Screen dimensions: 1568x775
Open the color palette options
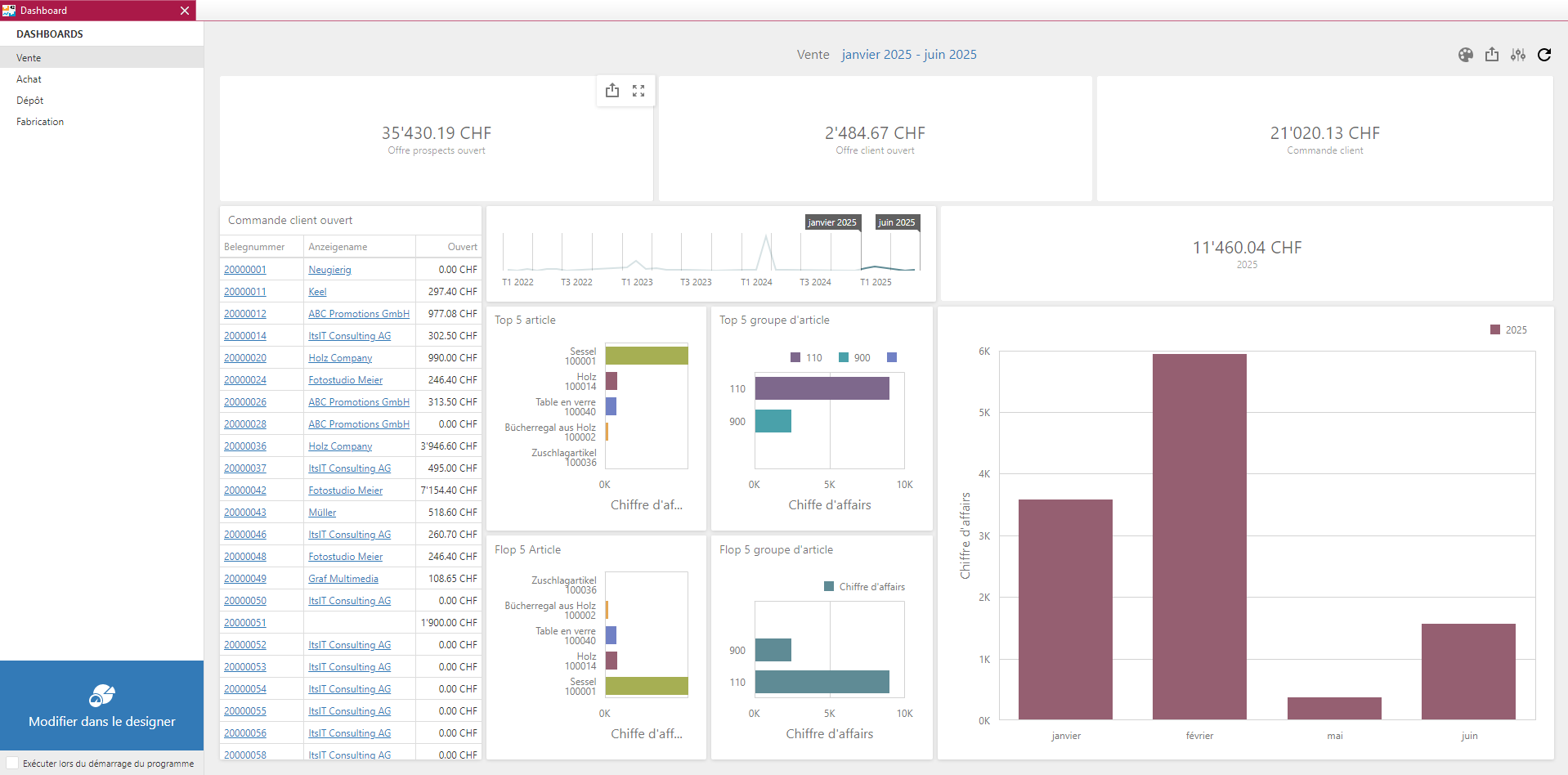1466,55
